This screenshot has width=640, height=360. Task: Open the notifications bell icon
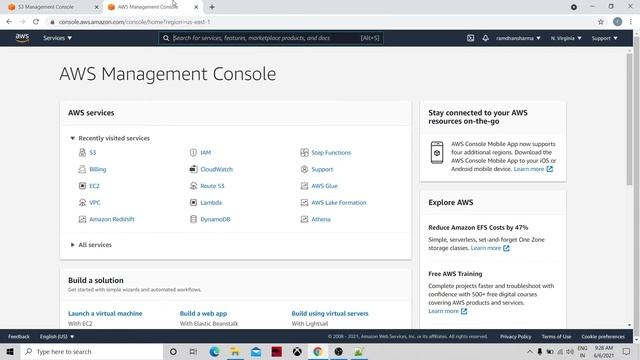point(485,38)
